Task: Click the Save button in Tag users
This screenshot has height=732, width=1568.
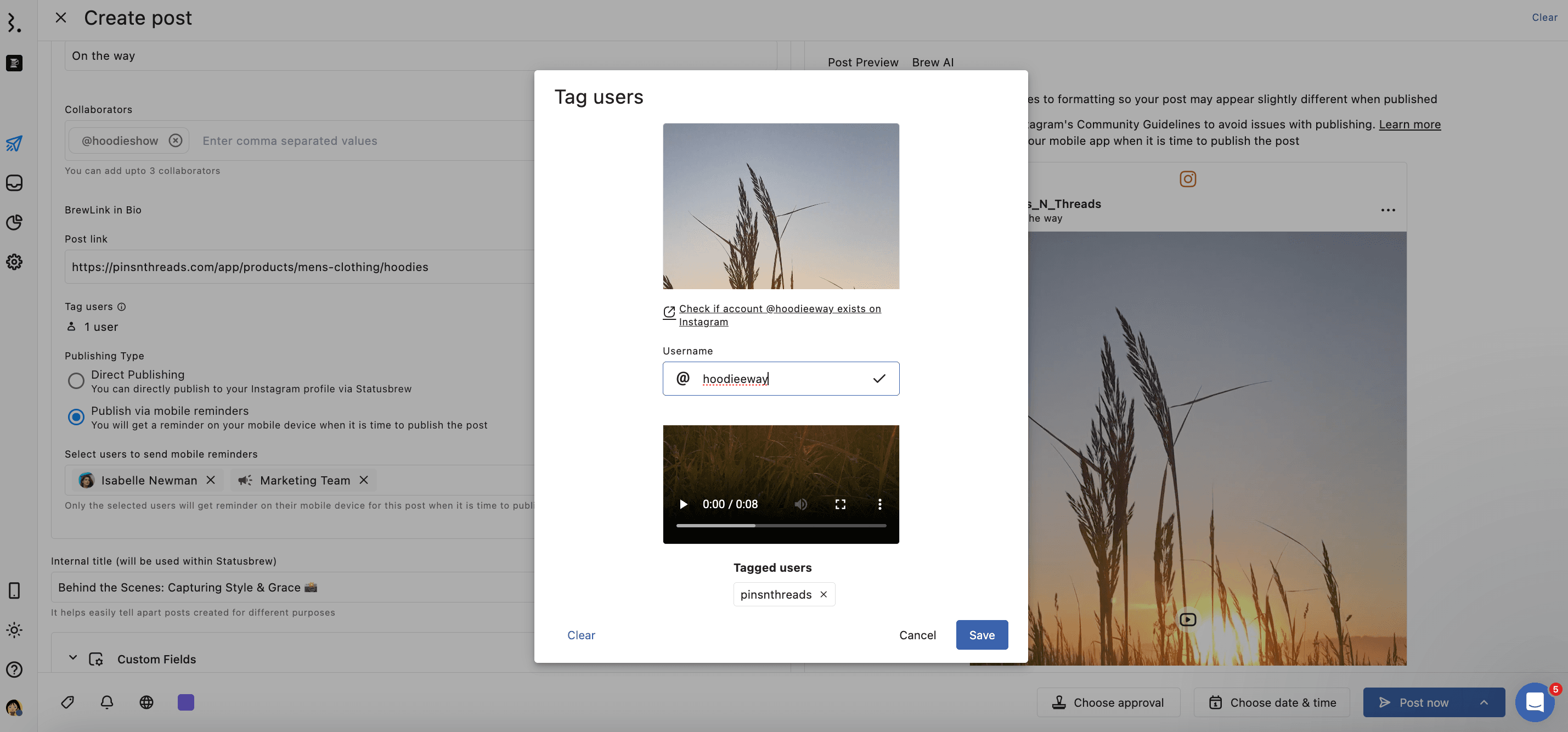Action: [981, 634]
